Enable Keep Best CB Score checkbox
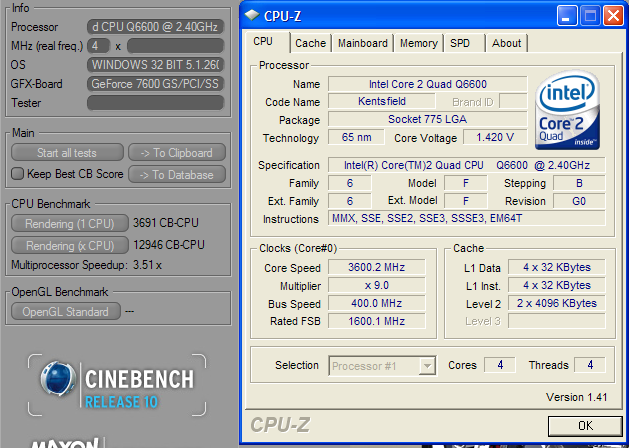The image size is (629, 448). coord(17,174)
